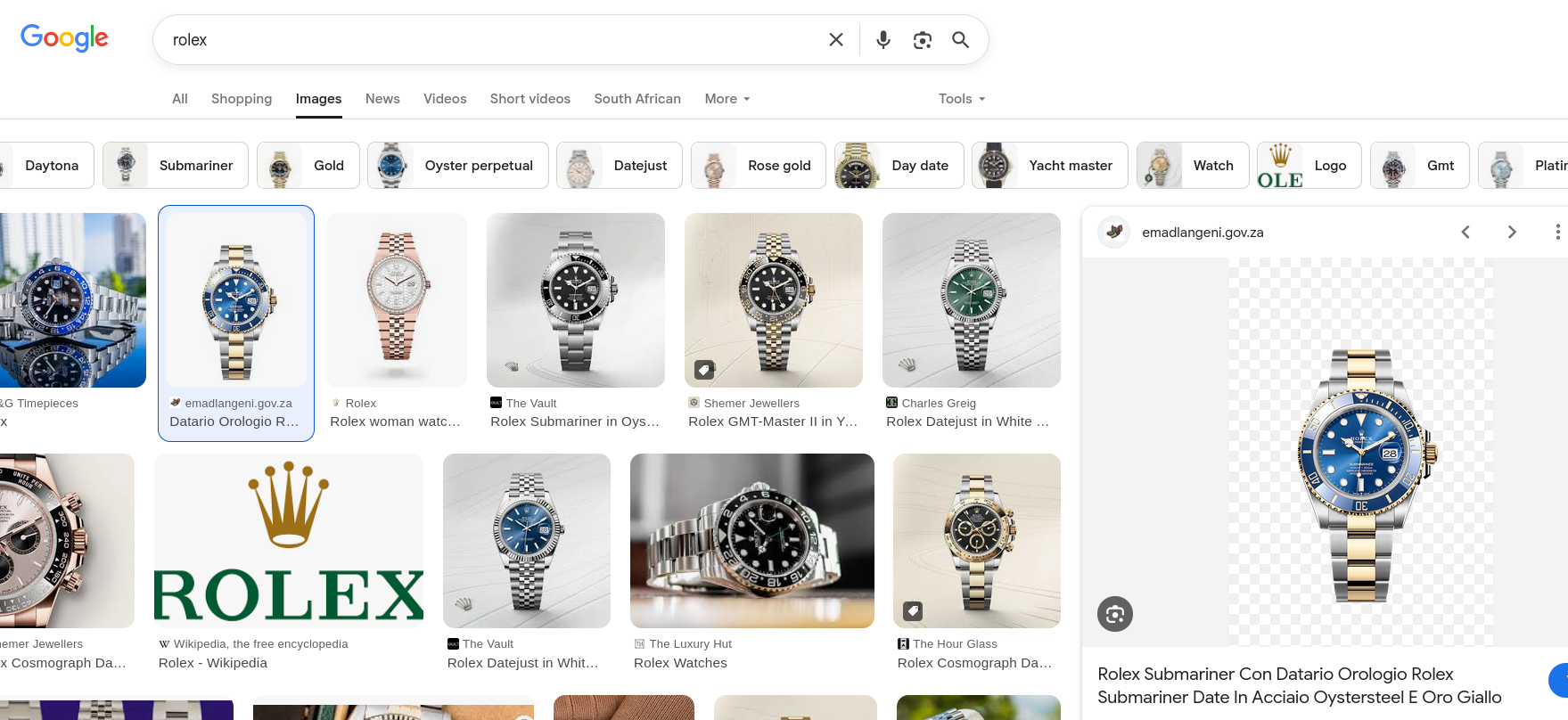The height and width of the screenshot is (720, 1568).
Task: Open The Hour Glass Cosmograph thumbnail
Action: click(x=977, y=541)
